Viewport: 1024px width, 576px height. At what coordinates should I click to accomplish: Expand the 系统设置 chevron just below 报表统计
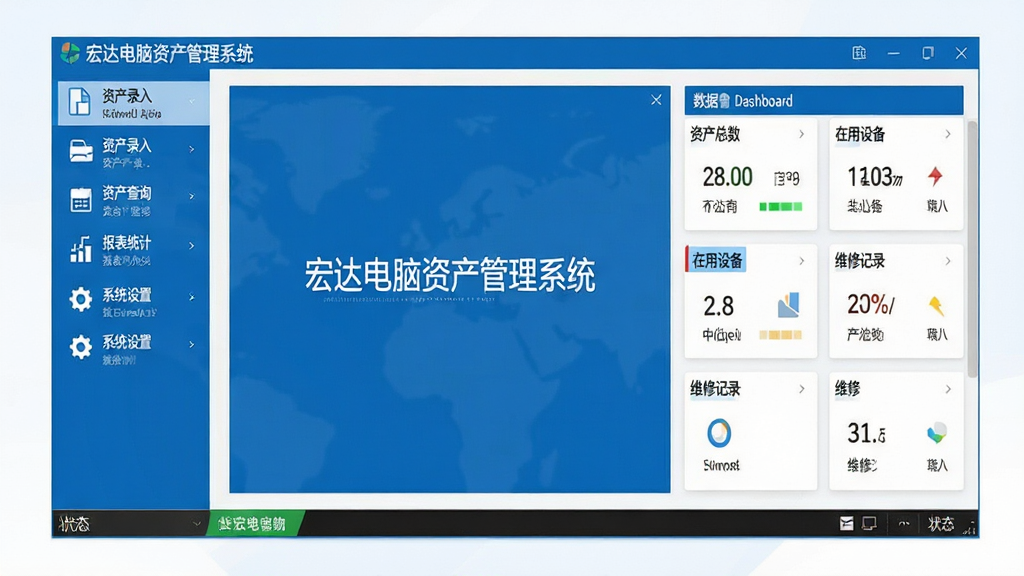(191, 297)
